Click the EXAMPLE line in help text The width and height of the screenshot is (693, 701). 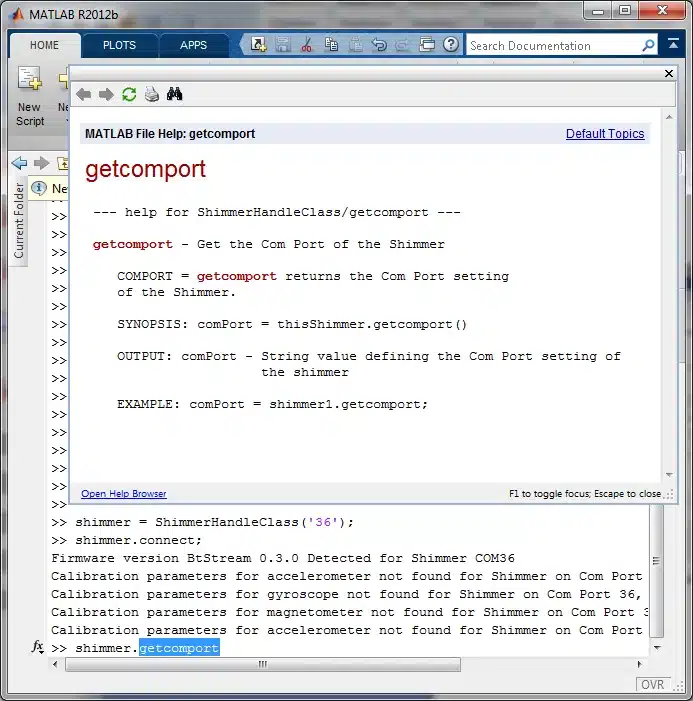(272, 404)
